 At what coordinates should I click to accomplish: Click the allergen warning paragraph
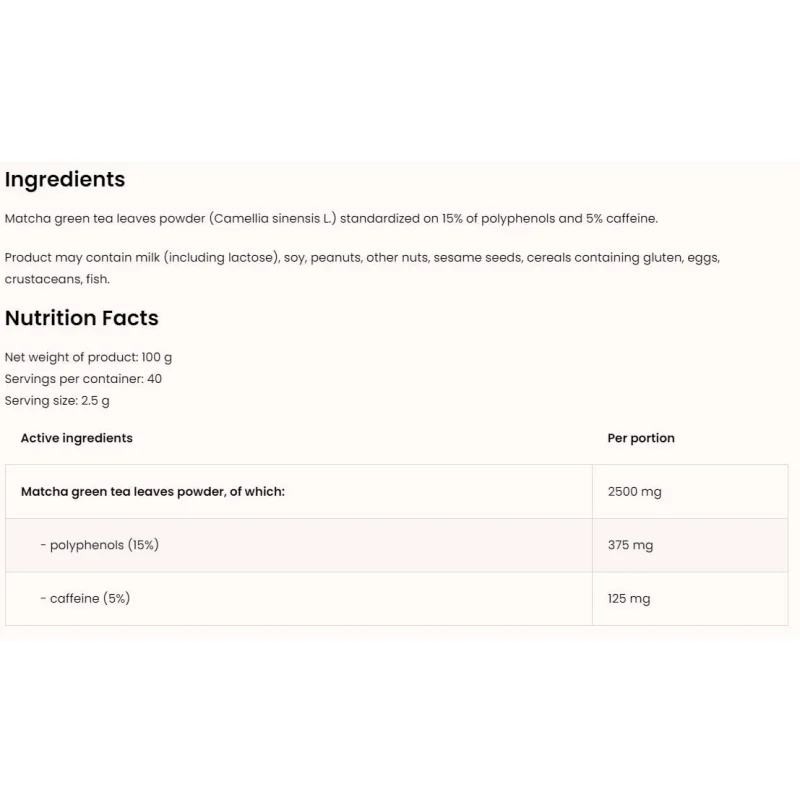[x=362, y=268]
